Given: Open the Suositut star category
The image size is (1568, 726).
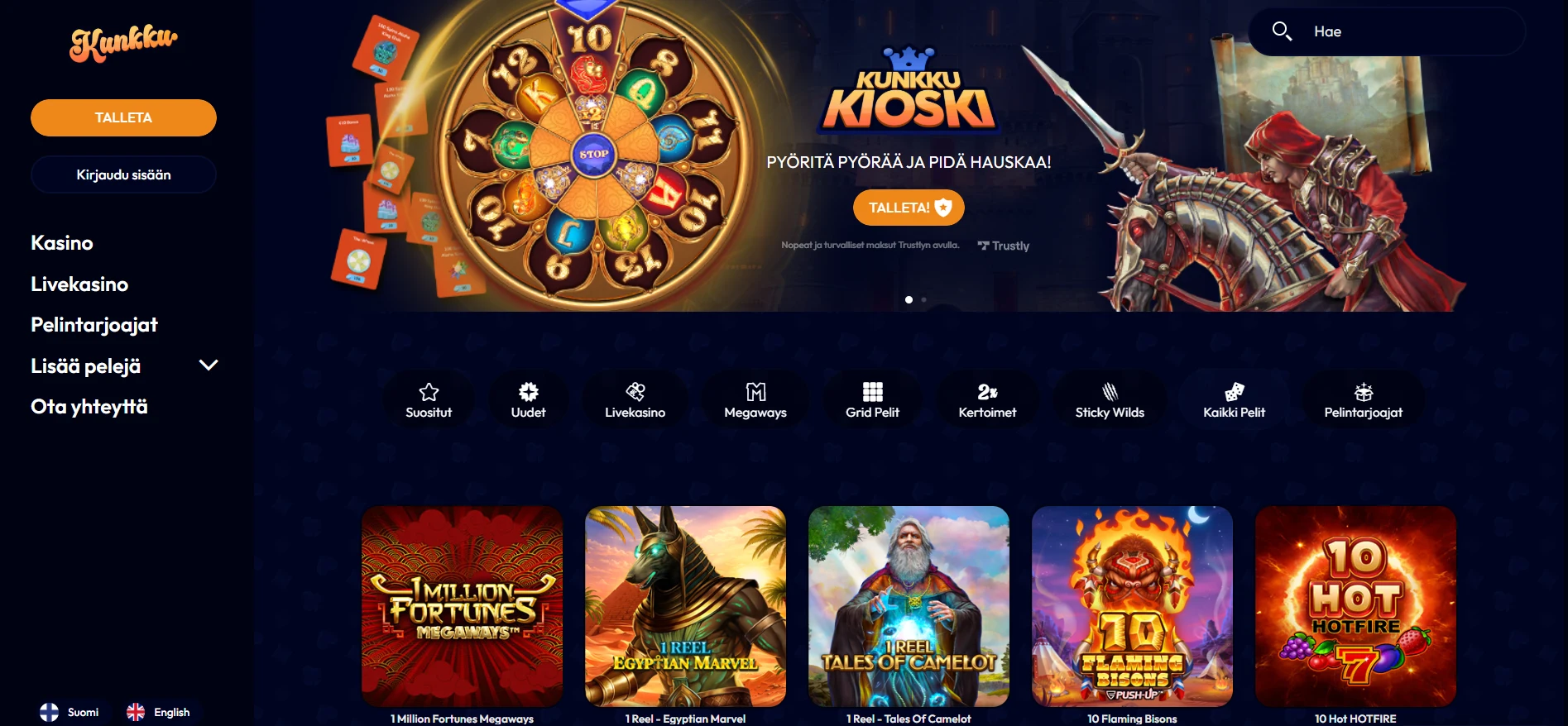Looking at the screenshot, I should coord(429,399).
